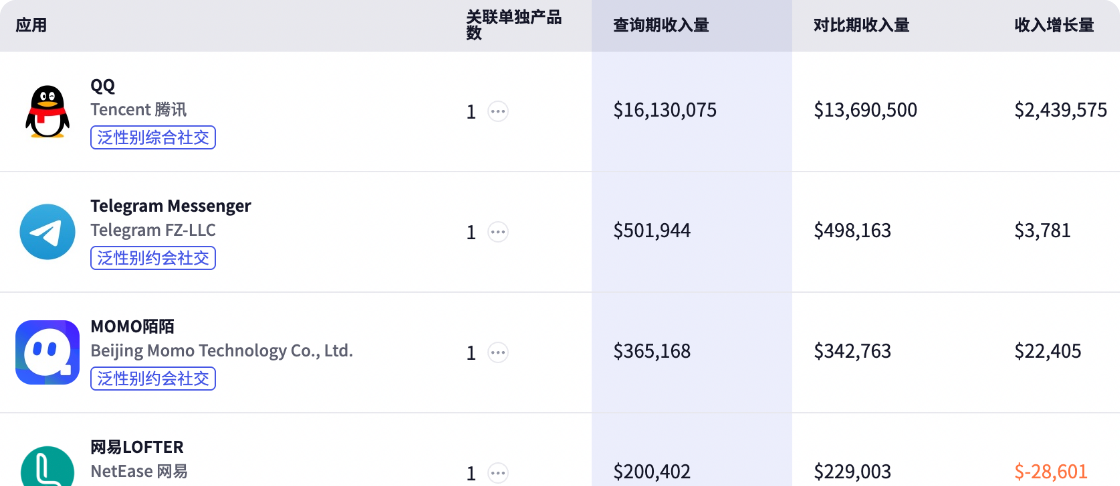Viewport: 1120px width, 486px height.
Task: Open the Telegram Messenger app name link
Action: [x=170, y=206]
